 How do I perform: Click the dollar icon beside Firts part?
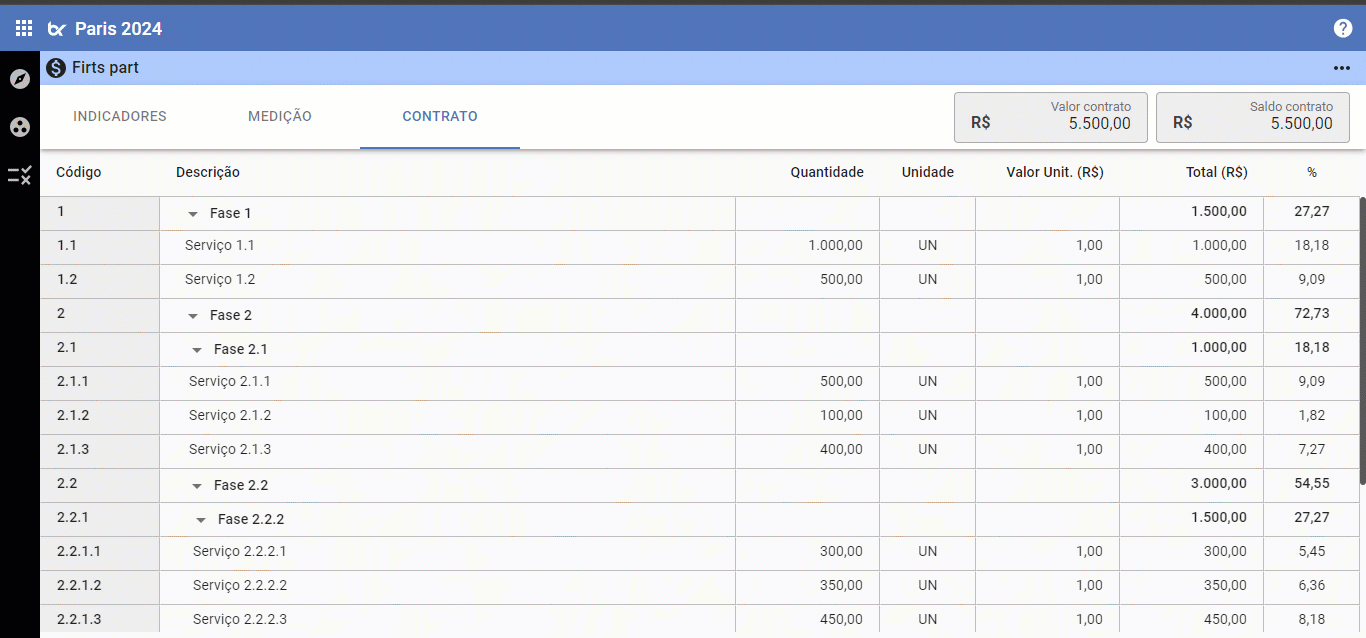56,68
